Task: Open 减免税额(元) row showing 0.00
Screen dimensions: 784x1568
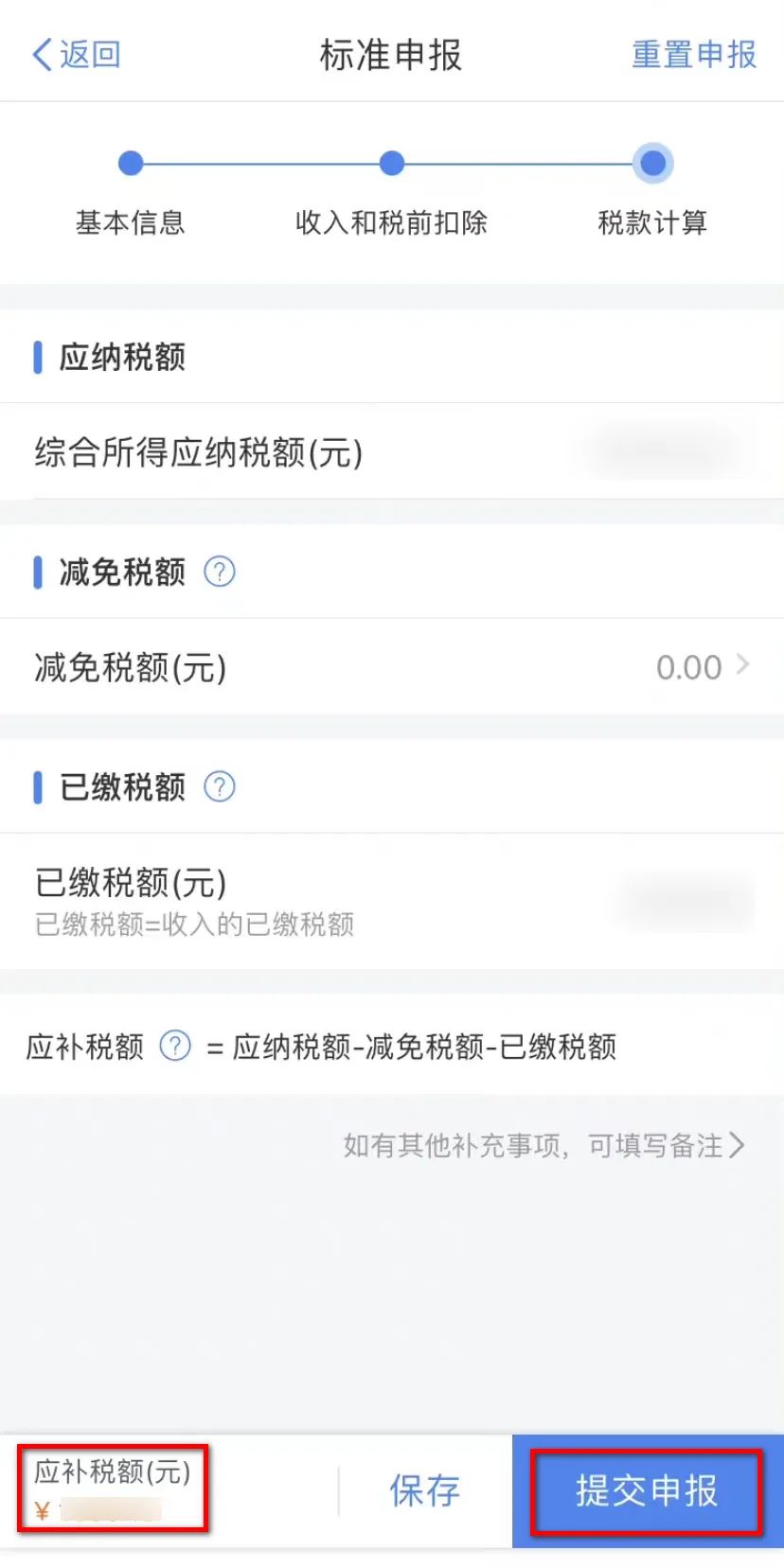Action: [x=392, y=667]
